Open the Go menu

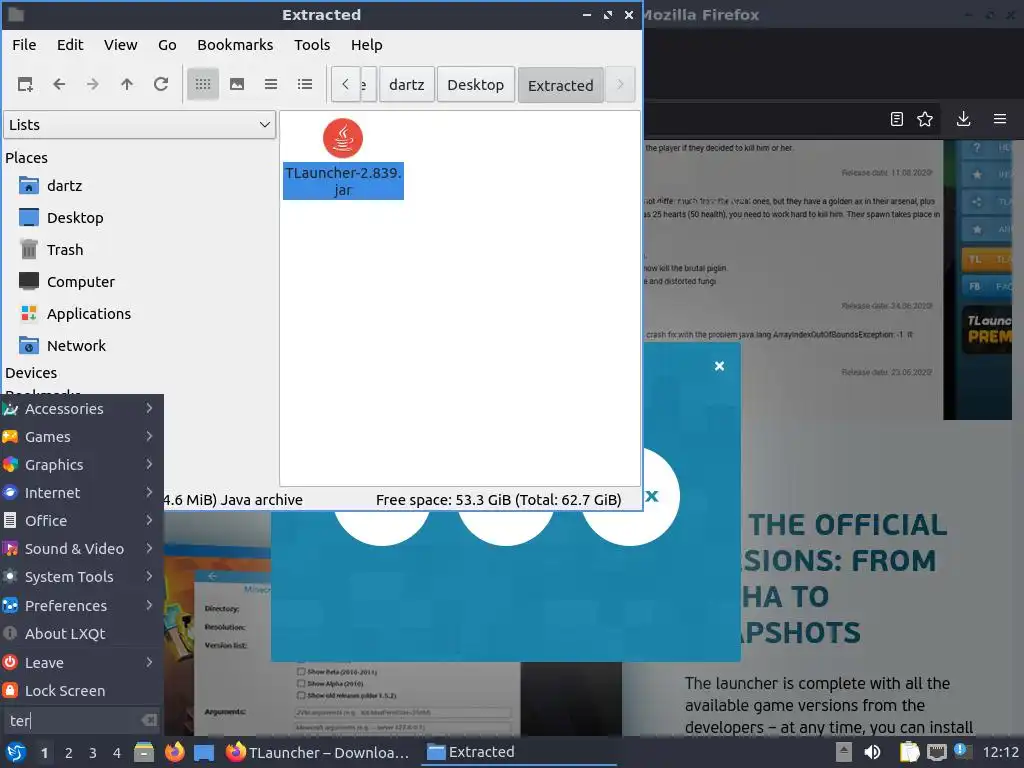pyautogui.click(x=167, y=45)
